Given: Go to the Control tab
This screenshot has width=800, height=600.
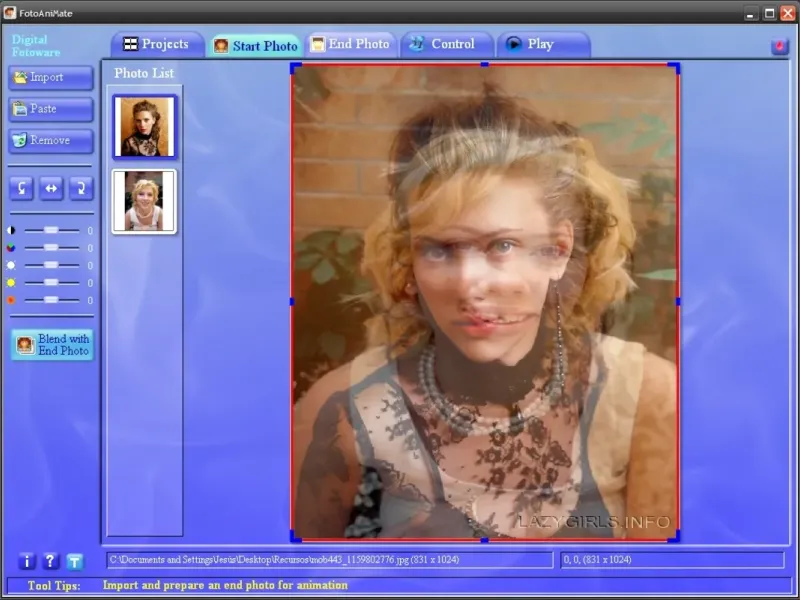Looking at the screenshot, I should (446, 44).
